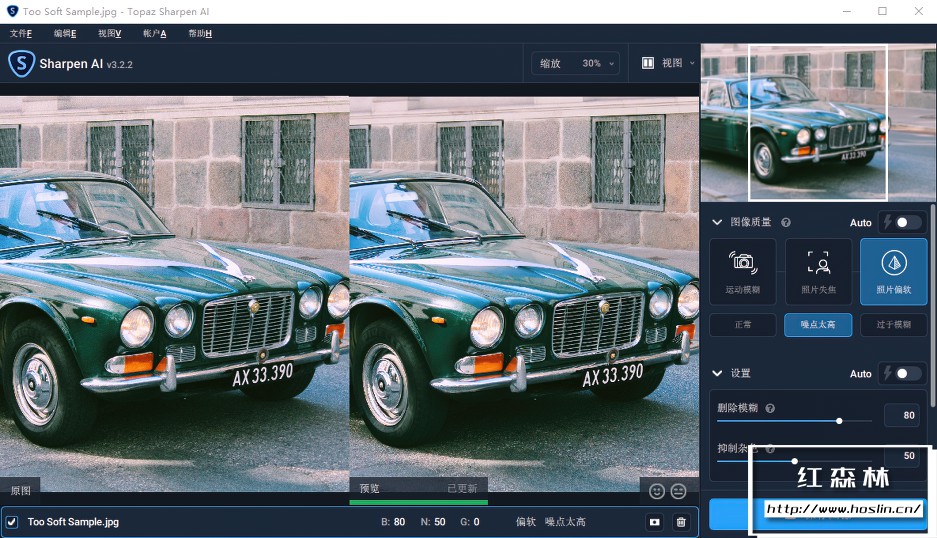The width and height of the screenshot is (937, 538).
Task: Click the v3.2.2 version text
Action: coord(120,65)
